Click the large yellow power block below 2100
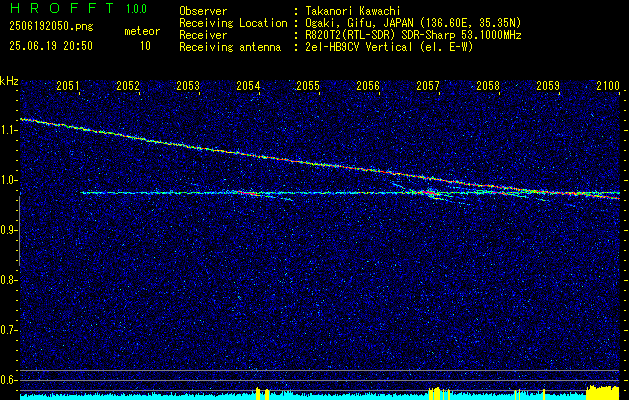 [x=603, y=392]
